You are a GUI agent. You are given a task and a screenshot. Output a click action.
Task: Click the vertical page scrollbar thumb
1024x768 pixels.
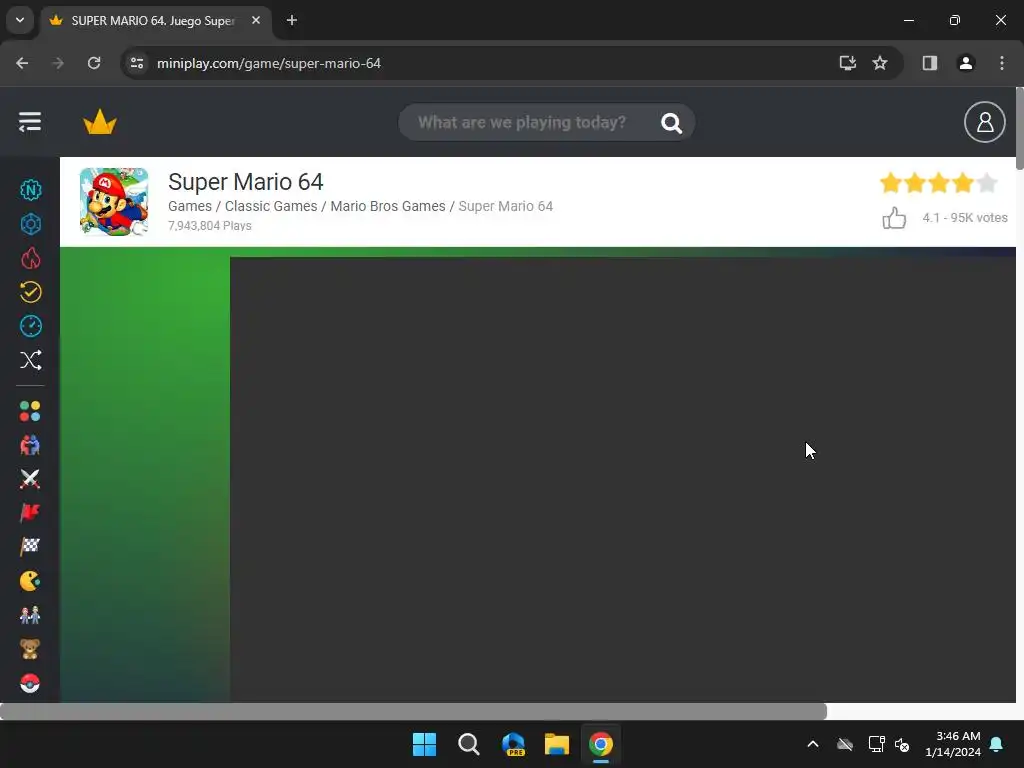(1019, 129)
